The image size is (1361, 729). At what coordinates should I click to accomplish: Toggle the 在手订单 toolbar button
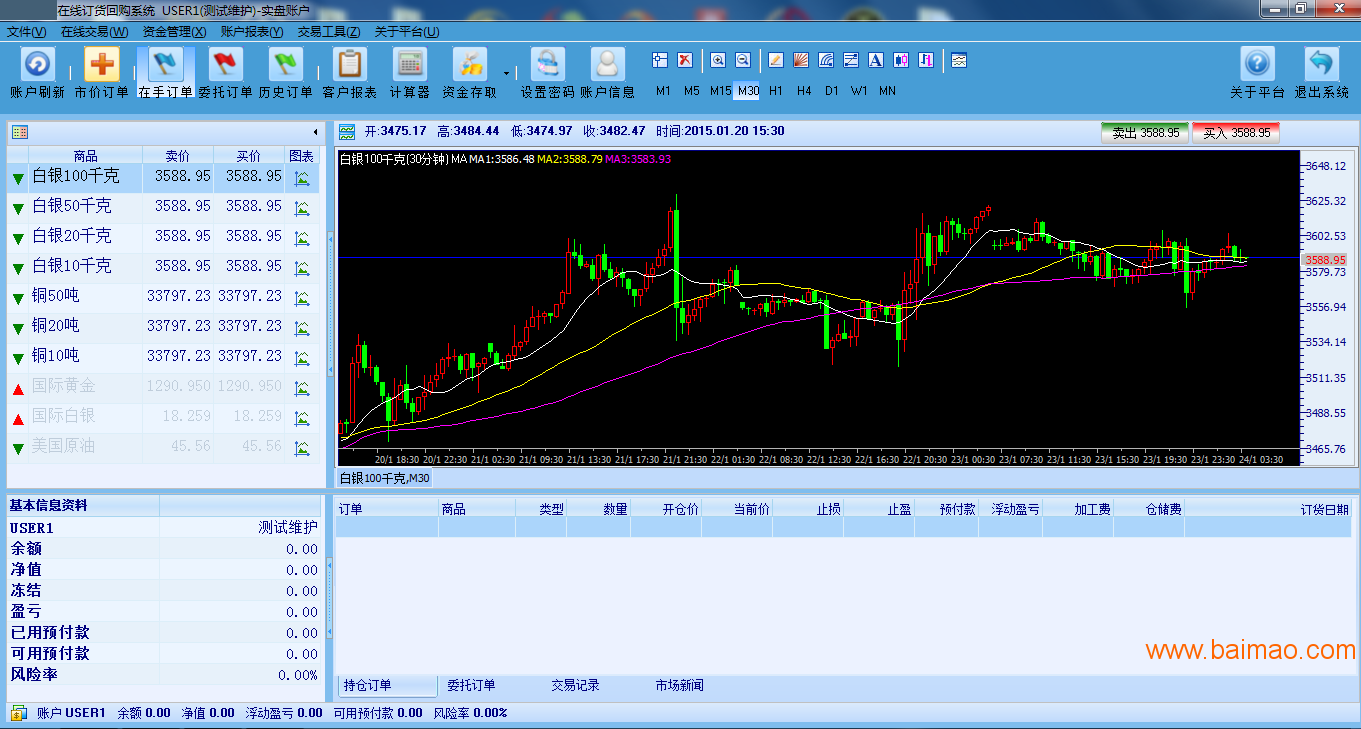pyautogui.click(x=165, y=72)
